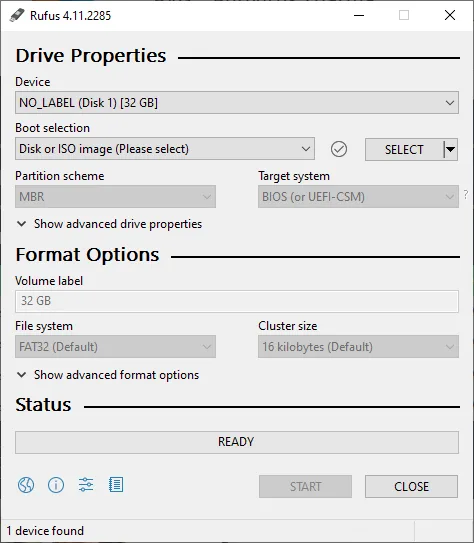Expand Show advanced format options
Viewport: 474px width, 543px height.
click(x=108, y=375)
